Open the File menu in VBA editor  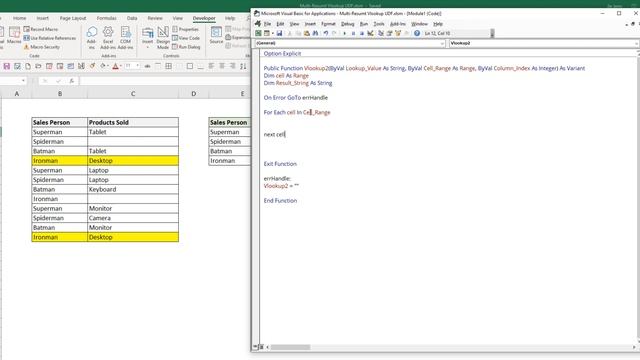pos(267,24)
